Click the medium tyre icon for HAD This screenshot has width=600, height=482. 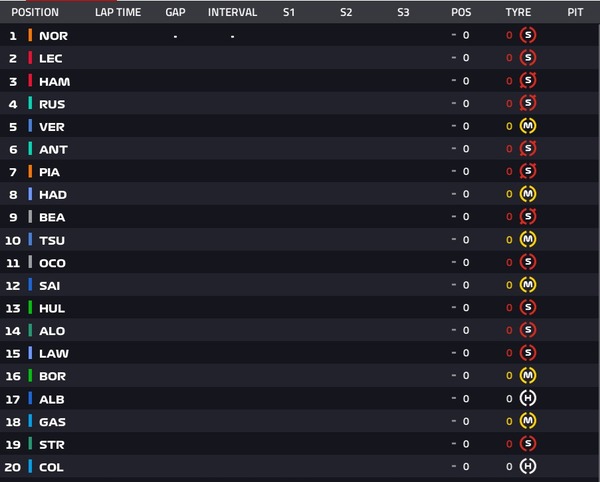pos(528,194)
